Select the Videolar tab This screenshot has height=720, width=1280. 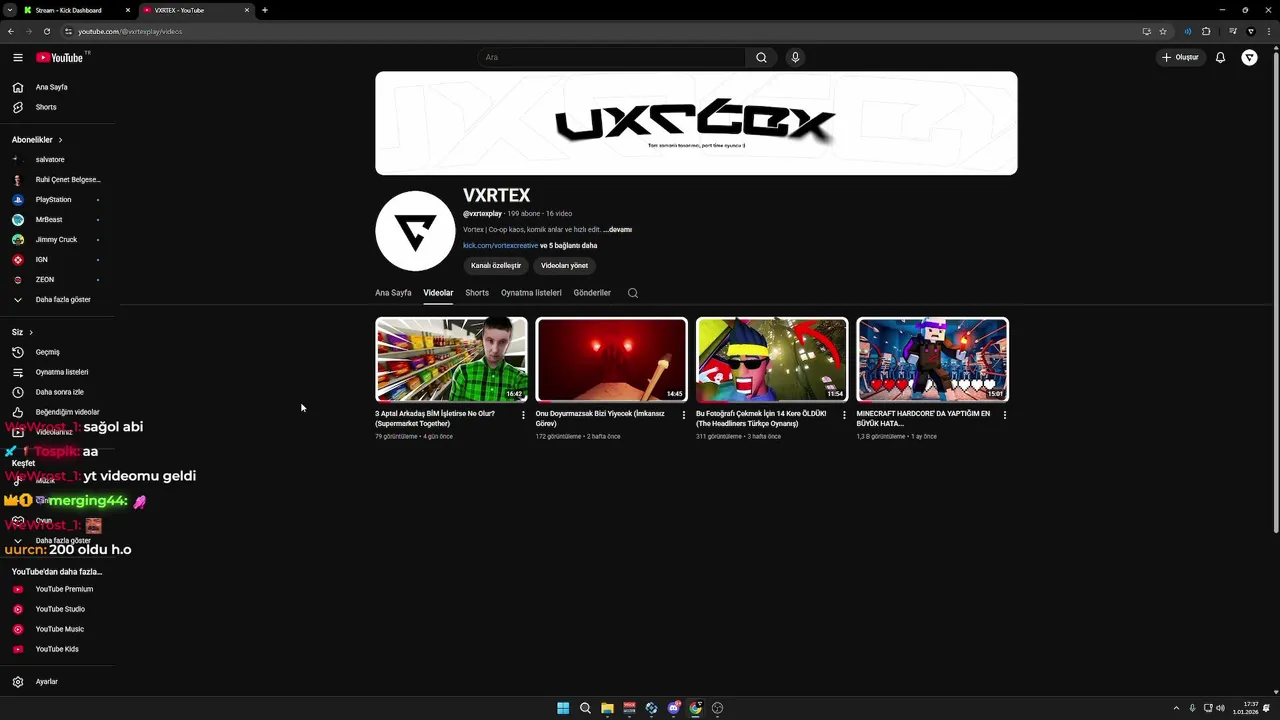pos(438,293)
